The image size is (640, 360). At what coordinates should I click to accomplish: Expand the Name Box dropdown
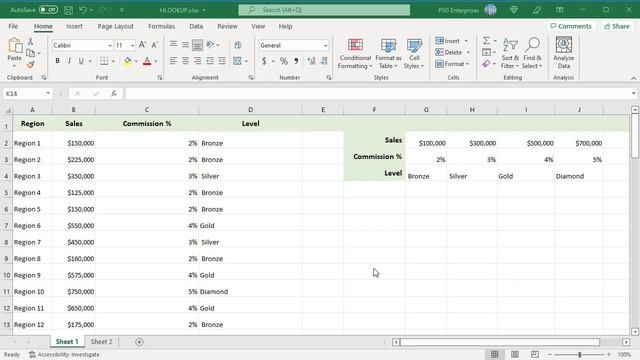point(48,93)
